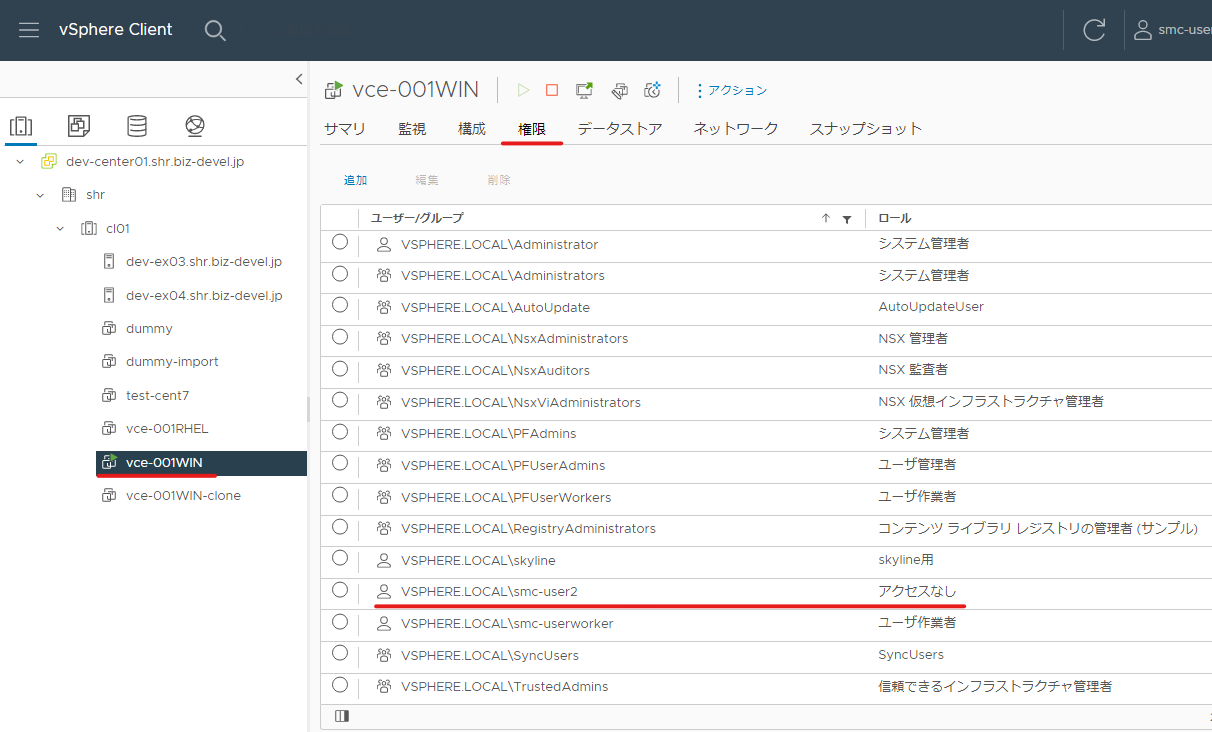The image size is (1212, 732).
Task: Refresh the vSphere Client view
Action: [x=1094, y=30]
